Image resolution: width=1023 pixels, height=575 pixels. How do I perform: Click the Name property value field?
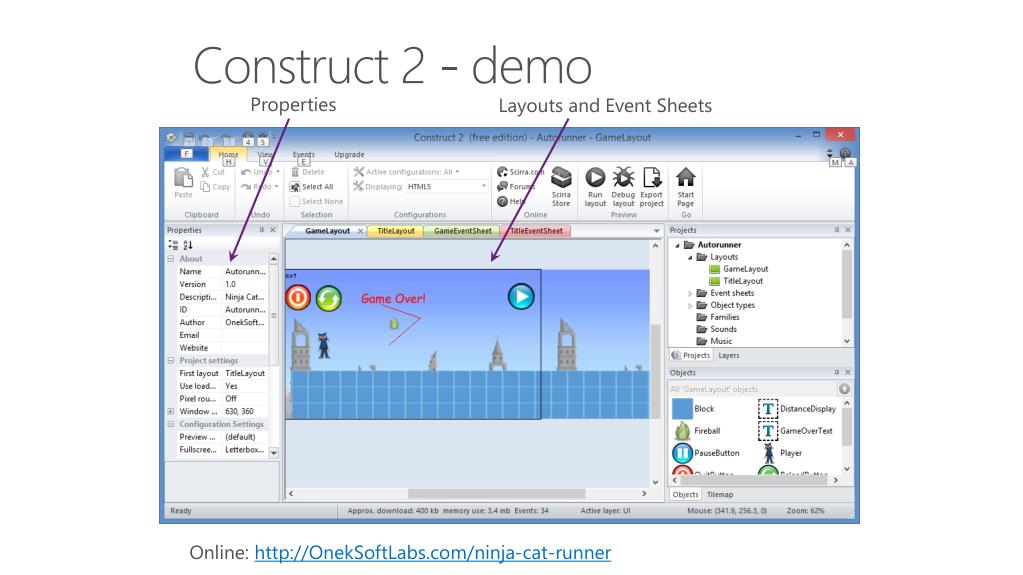click(x=245, y=272)
